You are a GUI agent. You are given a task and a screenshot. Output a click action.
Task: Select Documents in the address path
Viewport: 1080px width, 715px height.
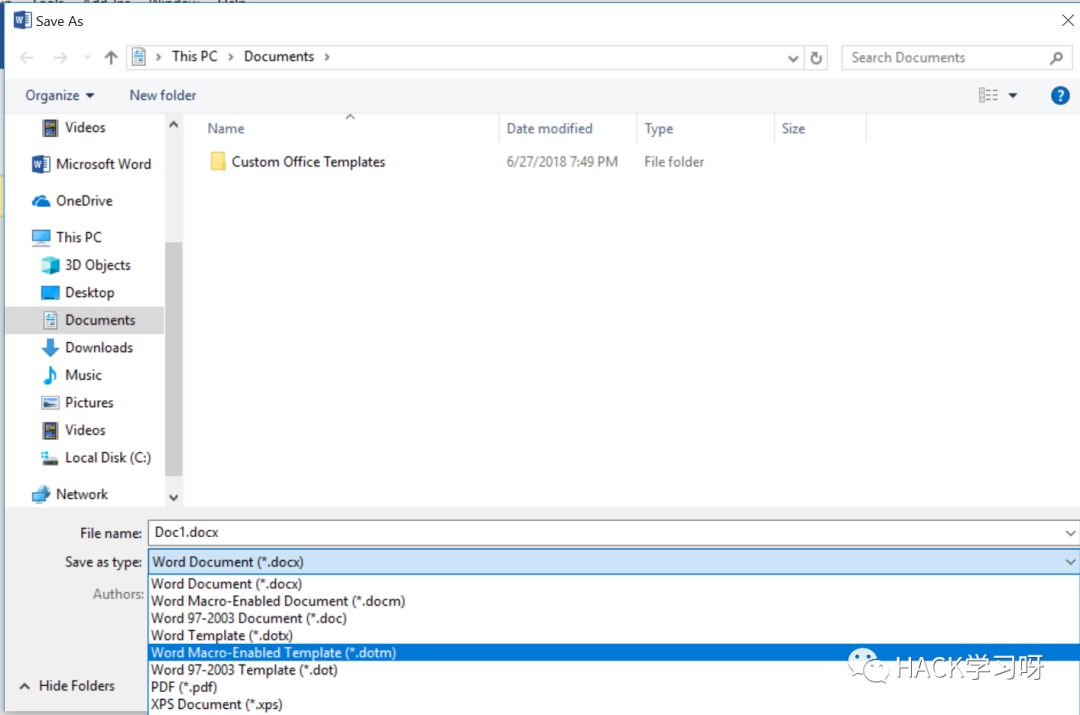(279, 56)
